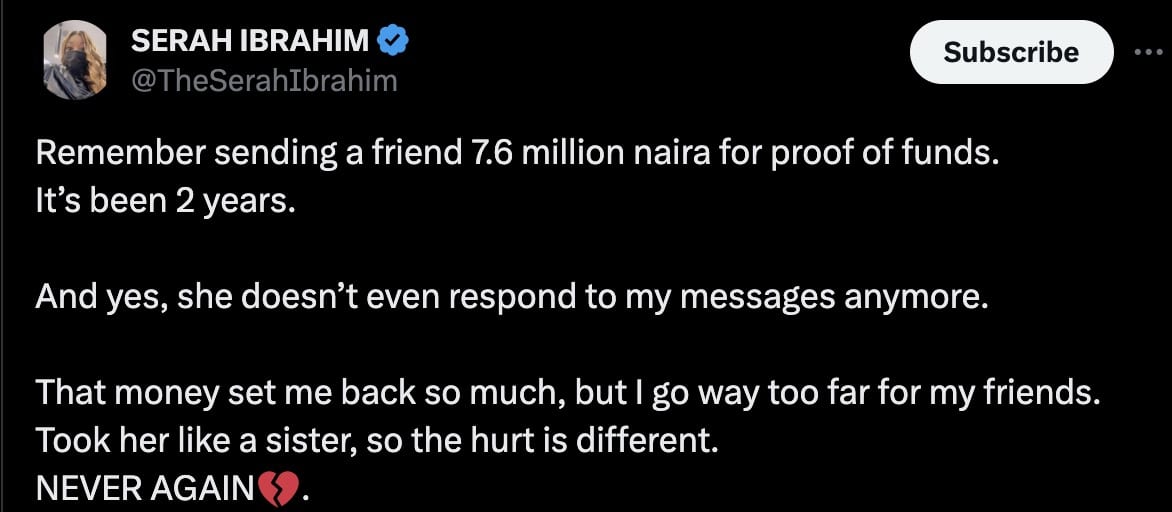Screen dimensions: 1172x512
Task: Click the "It's been 2 years." line
Action: (166, 200)
